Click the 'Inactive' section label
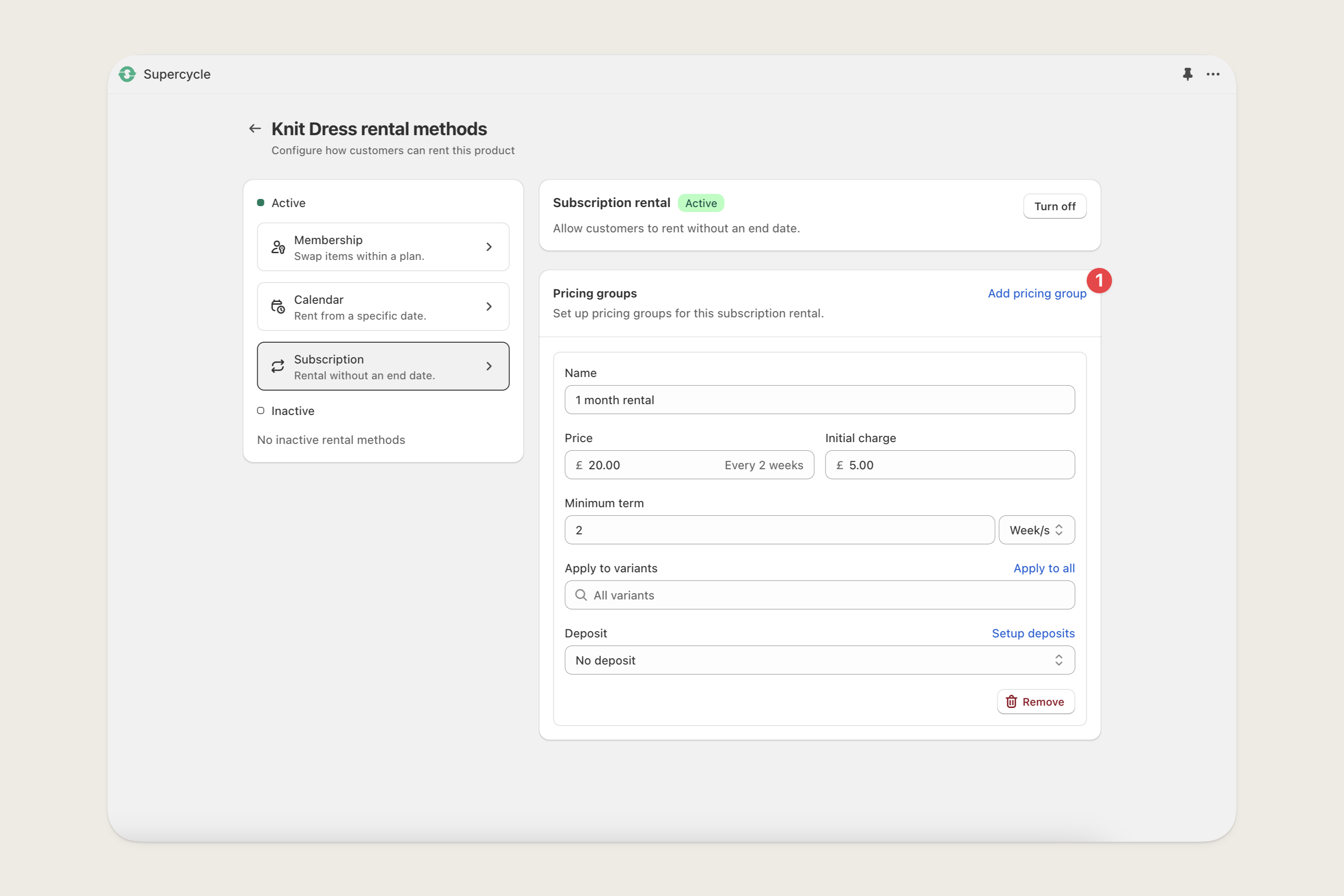The image size is (1344, 896). (292, 411)
